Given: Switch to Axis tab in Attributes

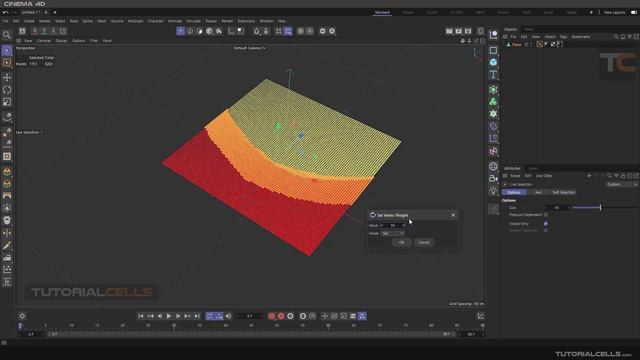Looking at the screenshot, I should [x=538, y=192].
